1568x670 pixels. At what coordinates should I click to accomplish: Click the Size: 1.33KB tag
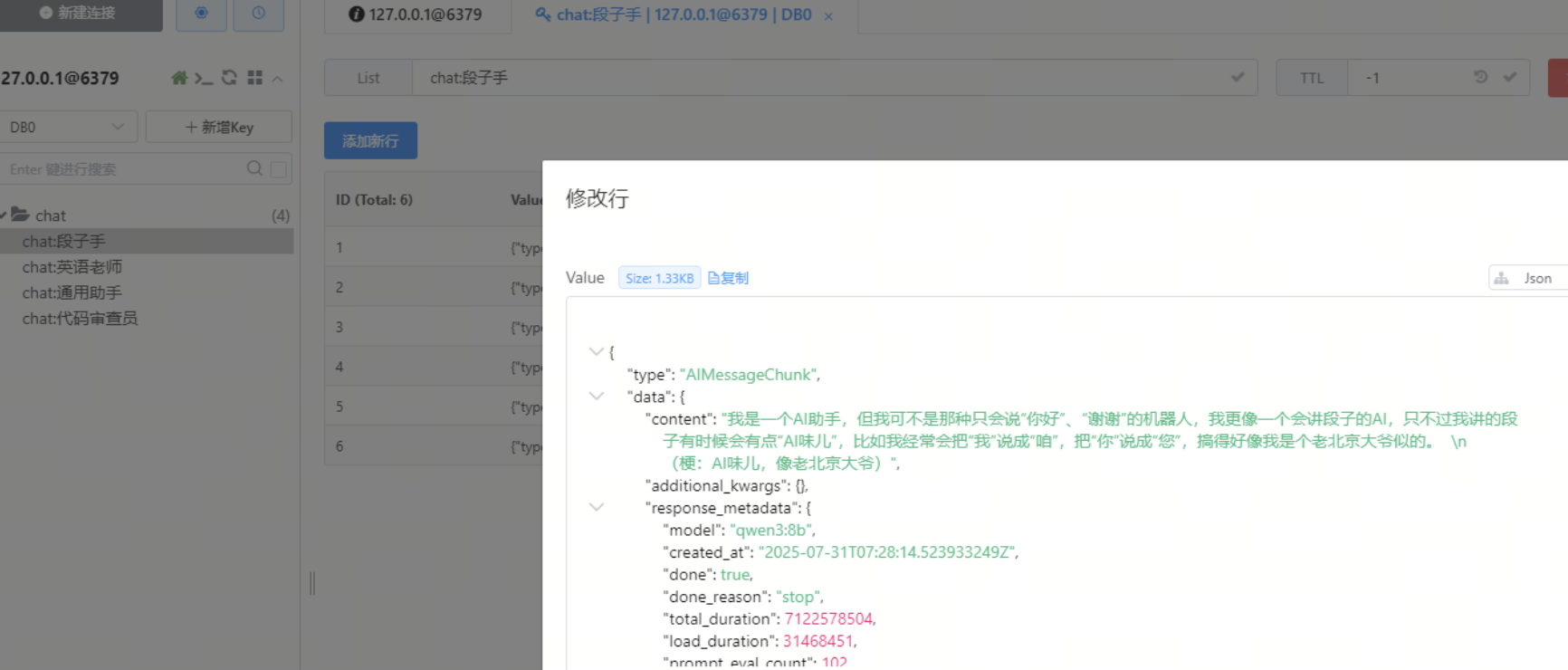coord(659,278)
